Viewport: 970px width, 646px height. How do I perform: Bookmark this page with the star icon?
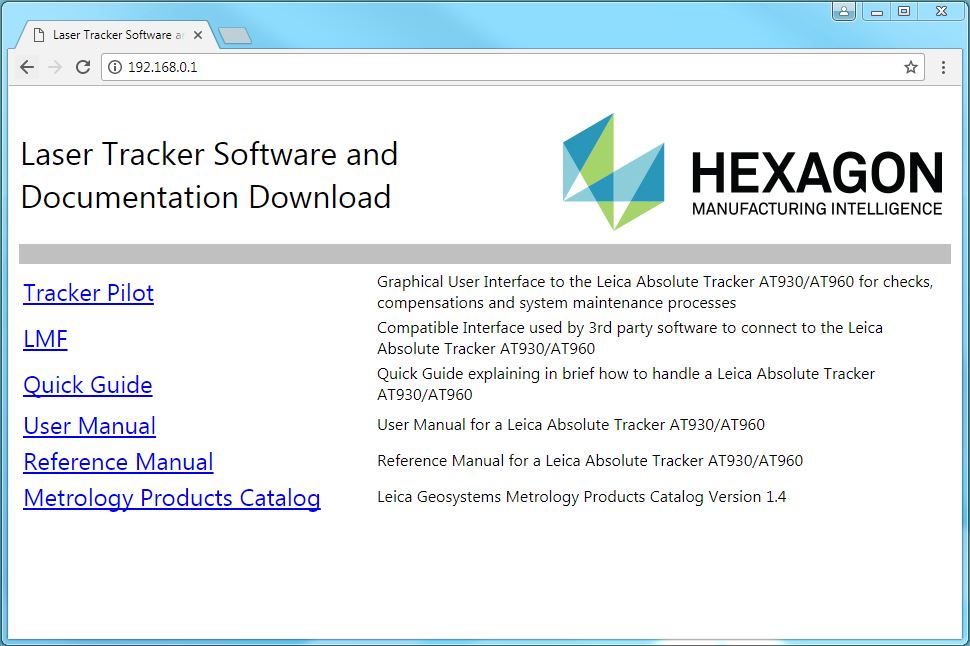click(911, 67)
